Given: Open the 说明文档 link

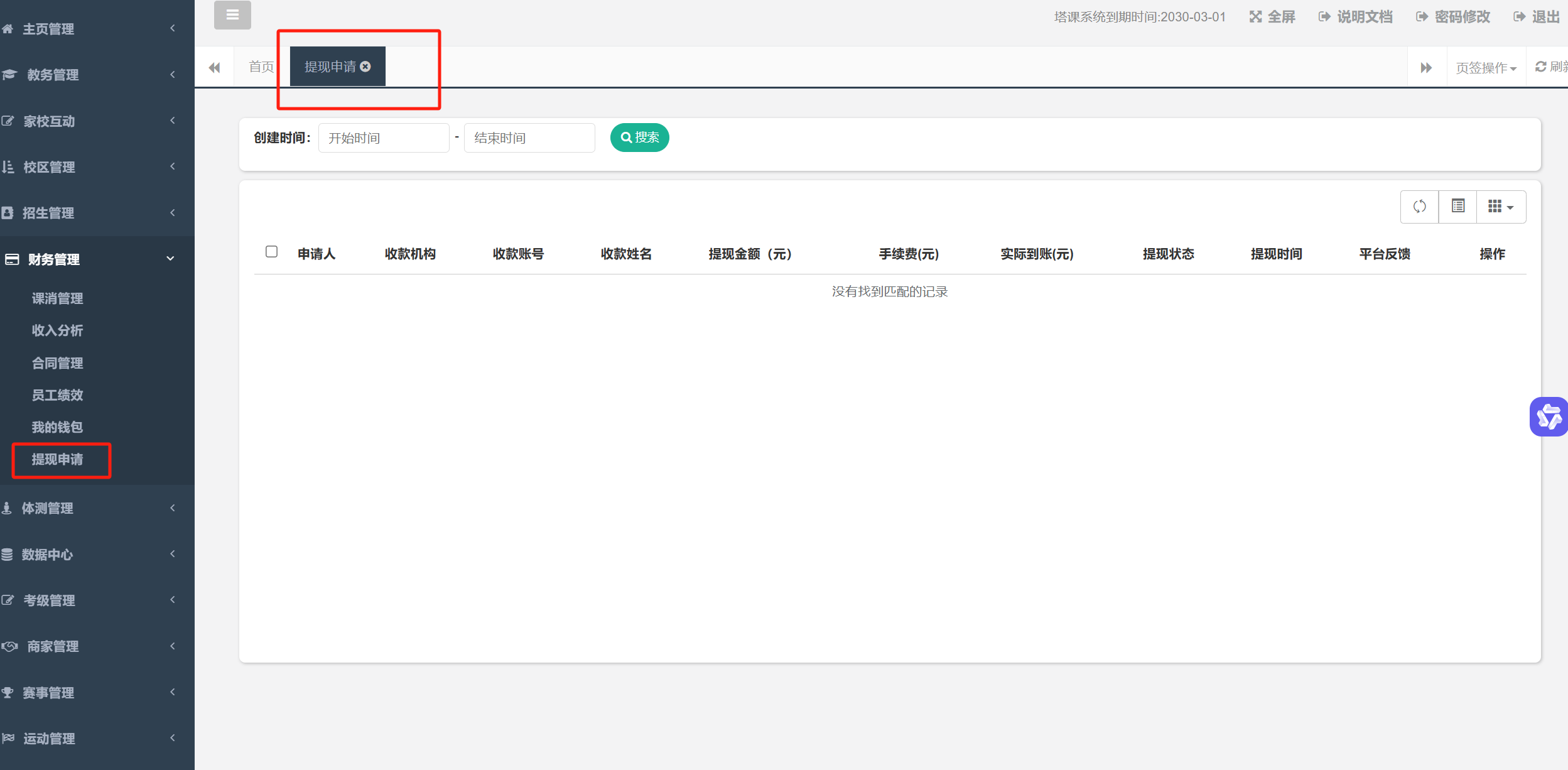Looking at the screenshot, I should [1356, 17].
